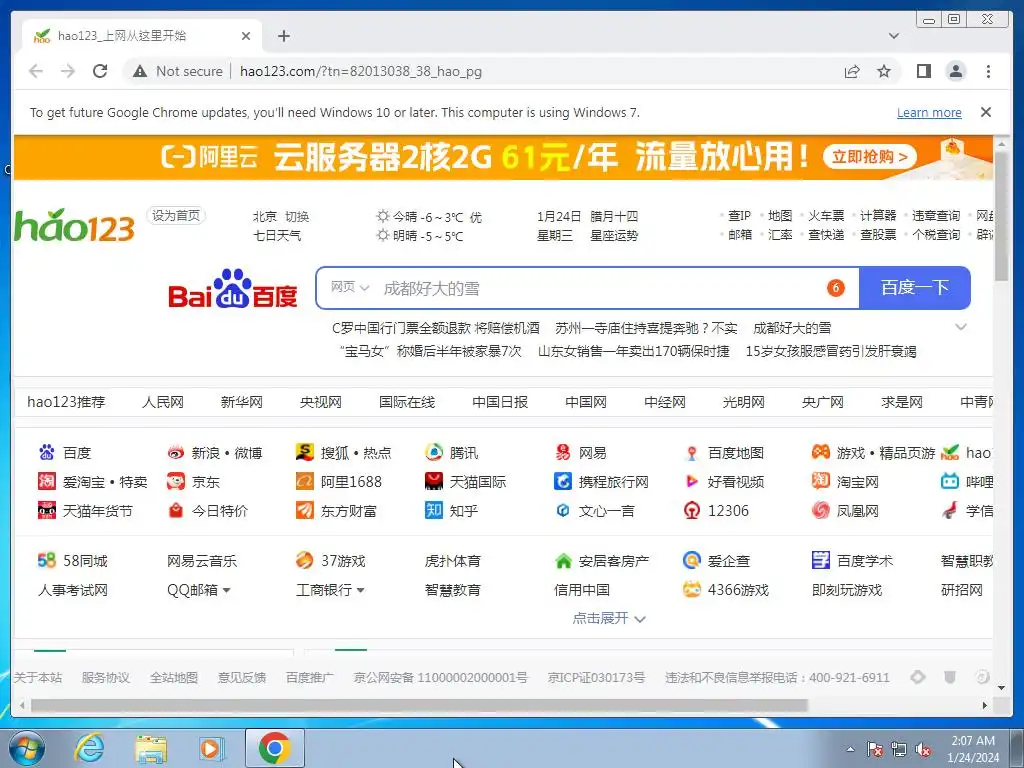This screenshot has height=768, width=1024.
Task: Click the 切换 city link
Action: tap(297, 216)
